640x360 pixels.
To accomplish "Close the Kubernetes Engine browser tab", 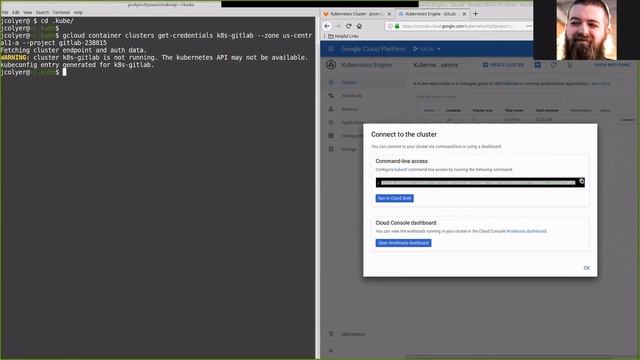I will (464, 14).
